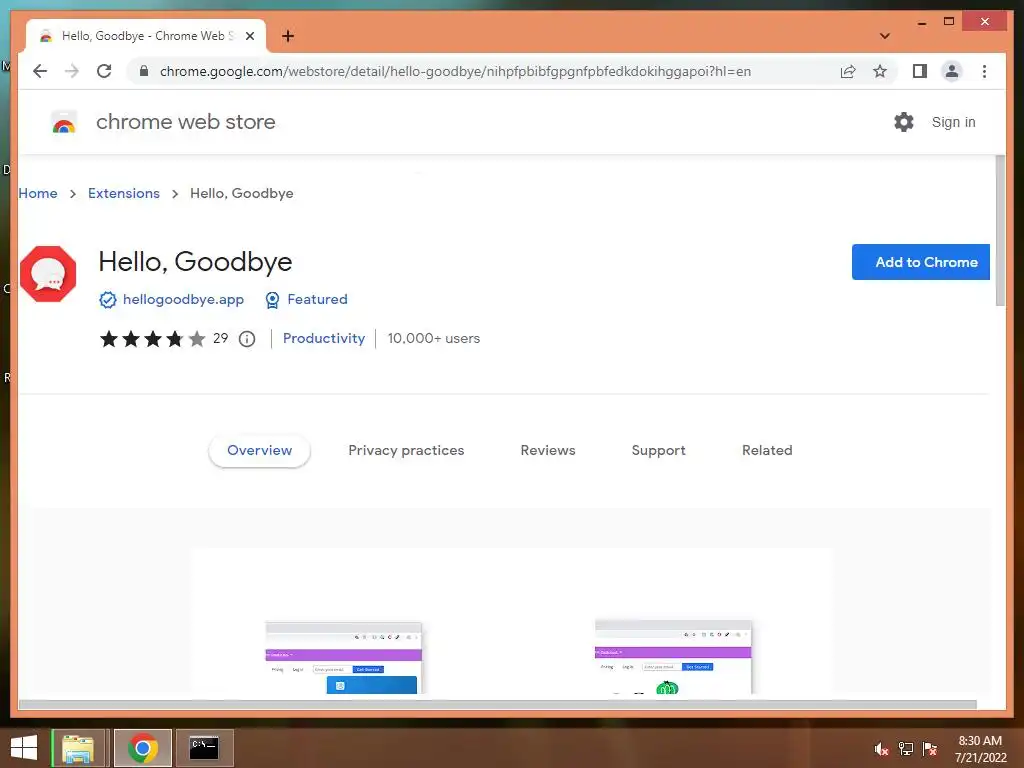
Task: Sign in to the web store
Action: (x=953, y=122)
